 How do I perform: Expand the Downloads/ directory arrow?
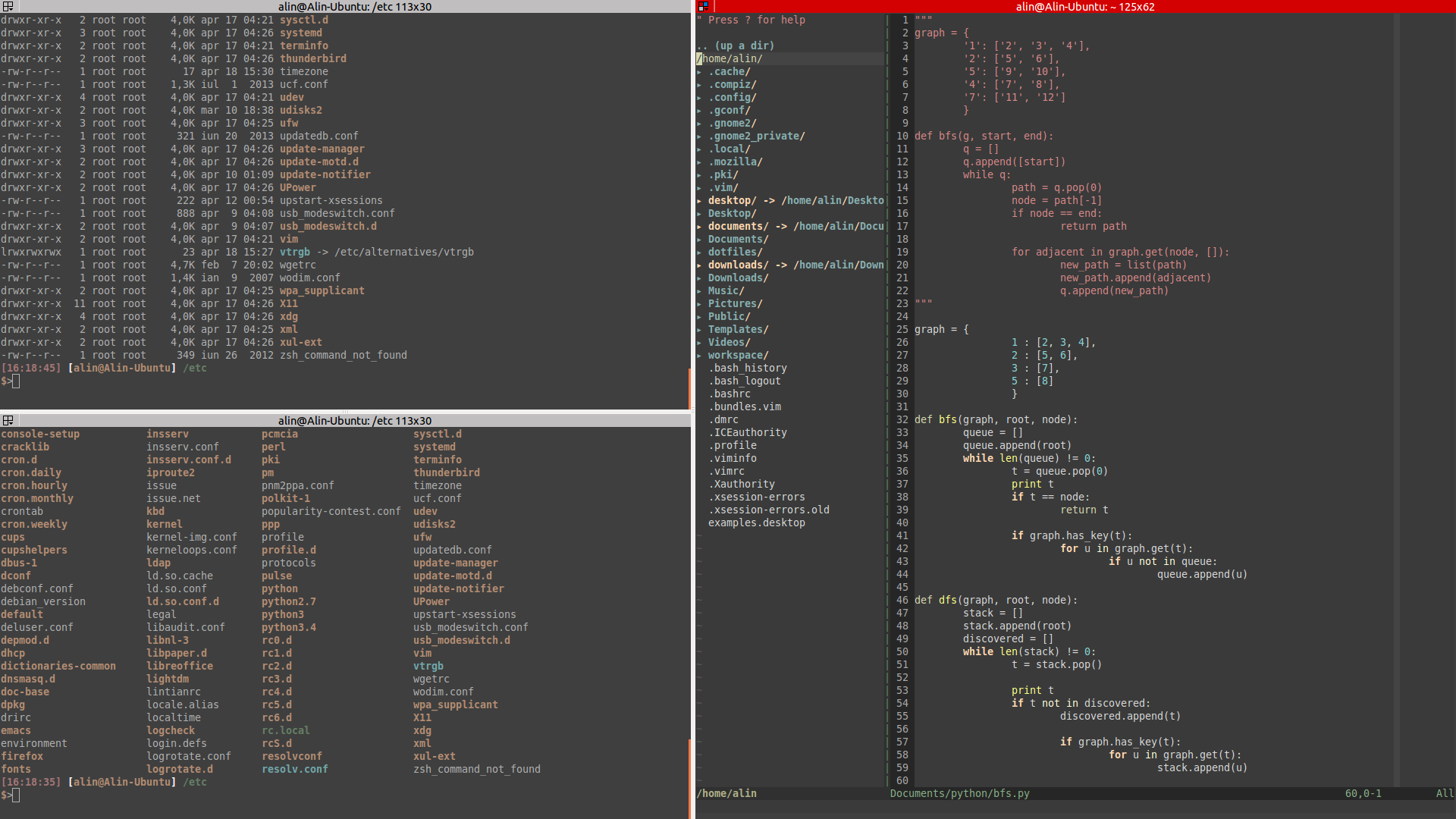(x=699, y=278)
